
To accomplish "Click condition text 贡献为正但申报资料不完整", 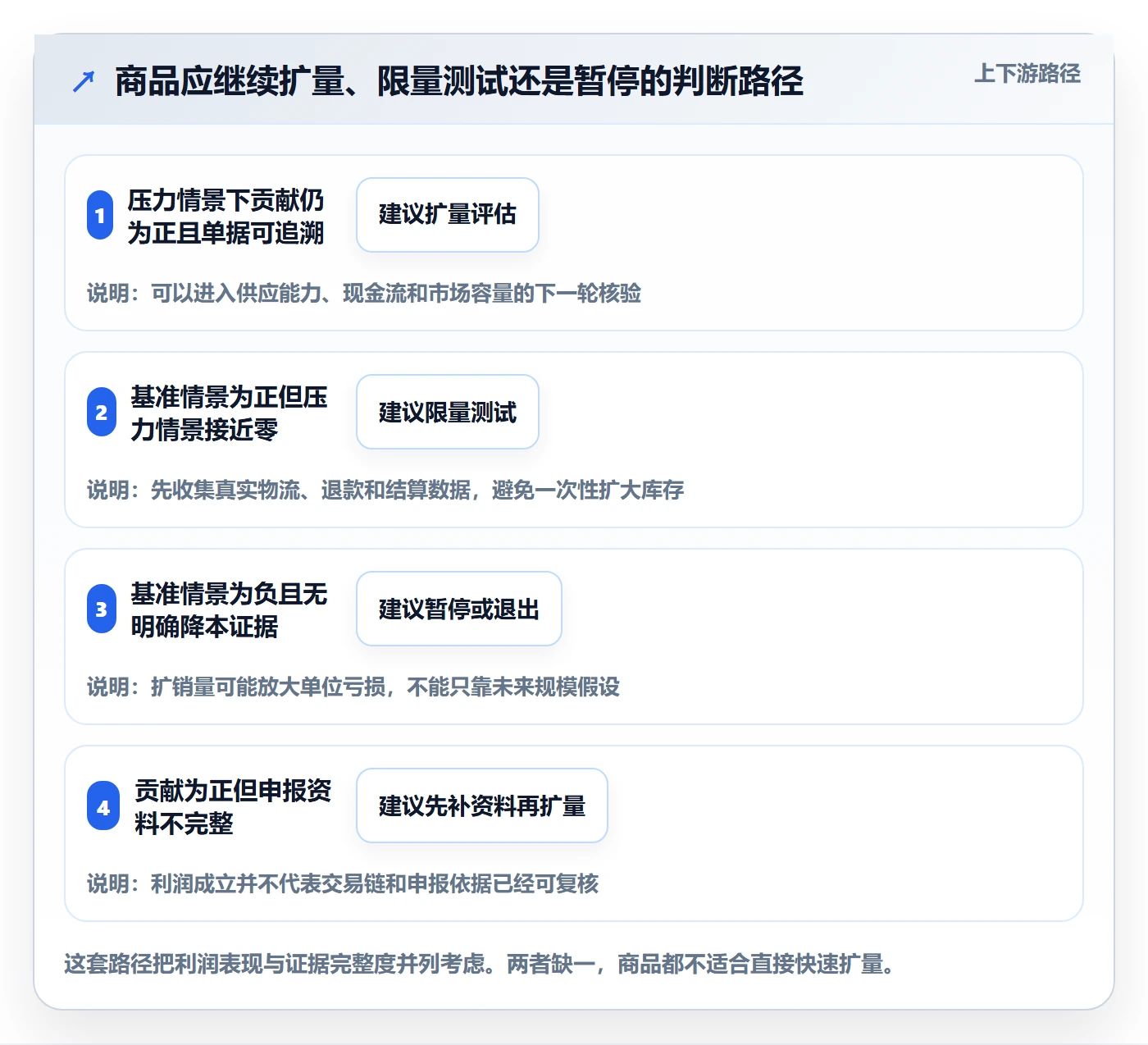I will click(233, 806).
